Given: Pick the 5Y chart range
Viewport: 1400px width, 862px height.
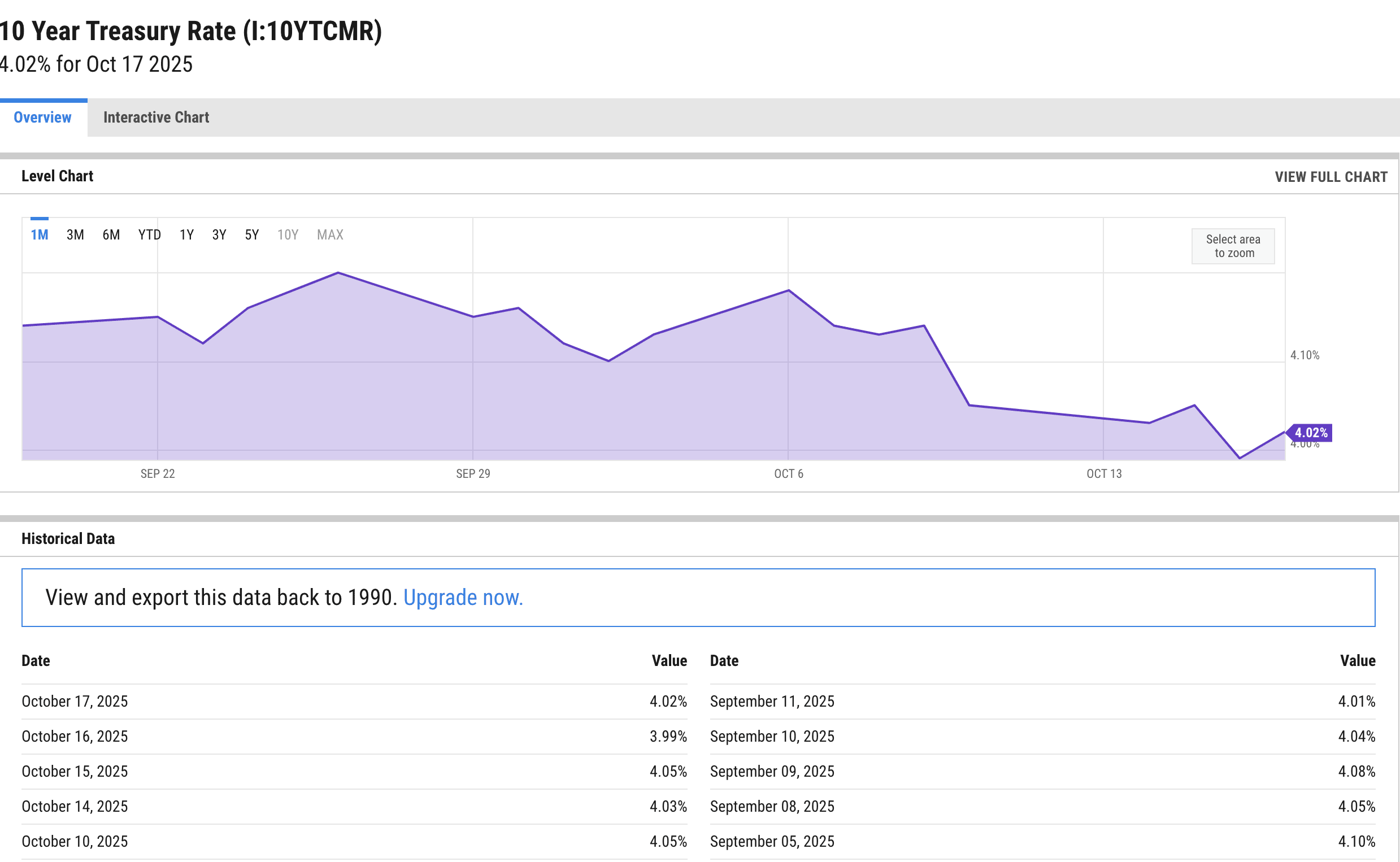Looking at the screenshot, I should coord(251,235).
